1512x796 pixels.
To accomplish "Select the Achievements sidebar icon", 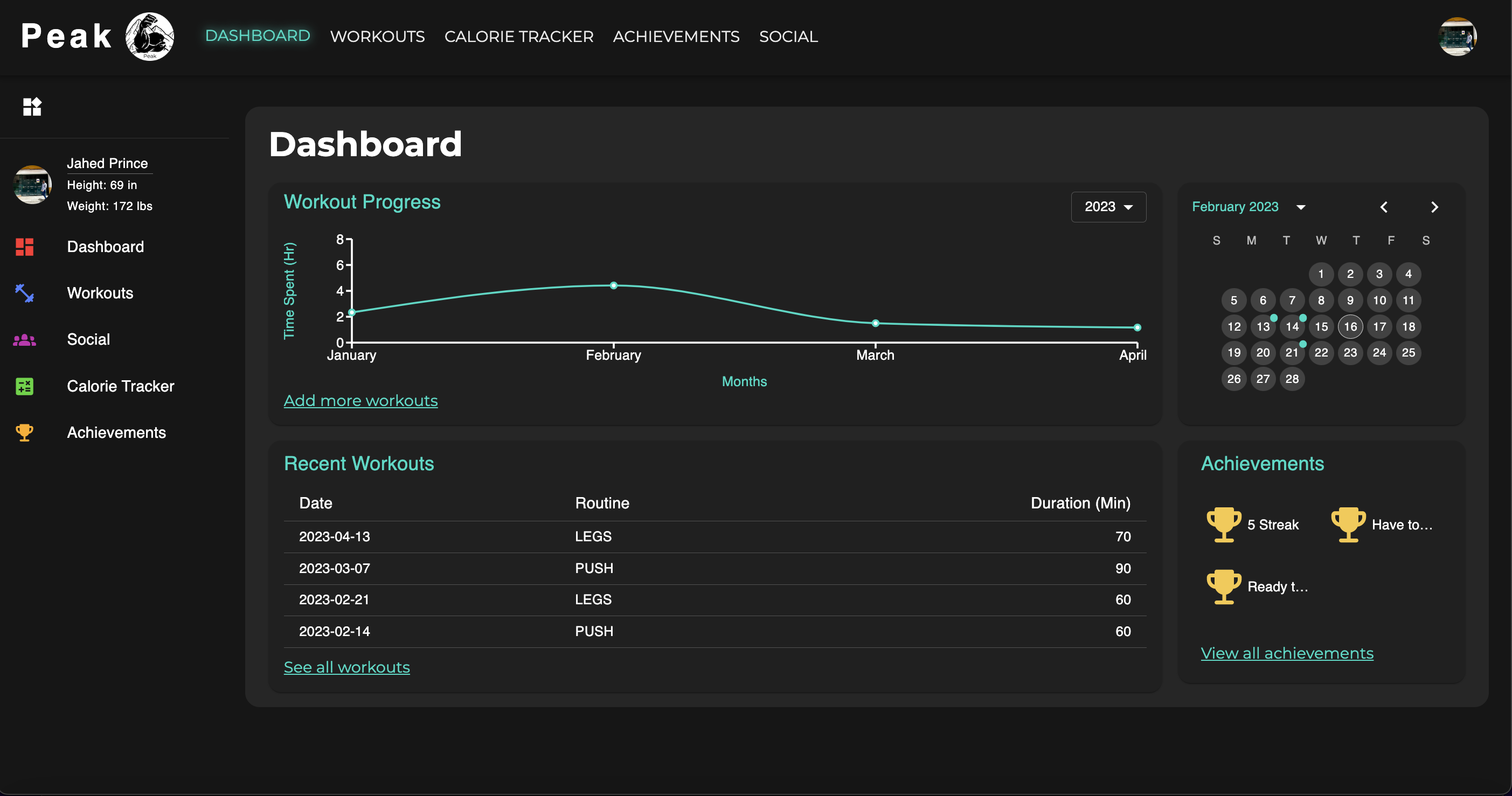I will [24, 432].
